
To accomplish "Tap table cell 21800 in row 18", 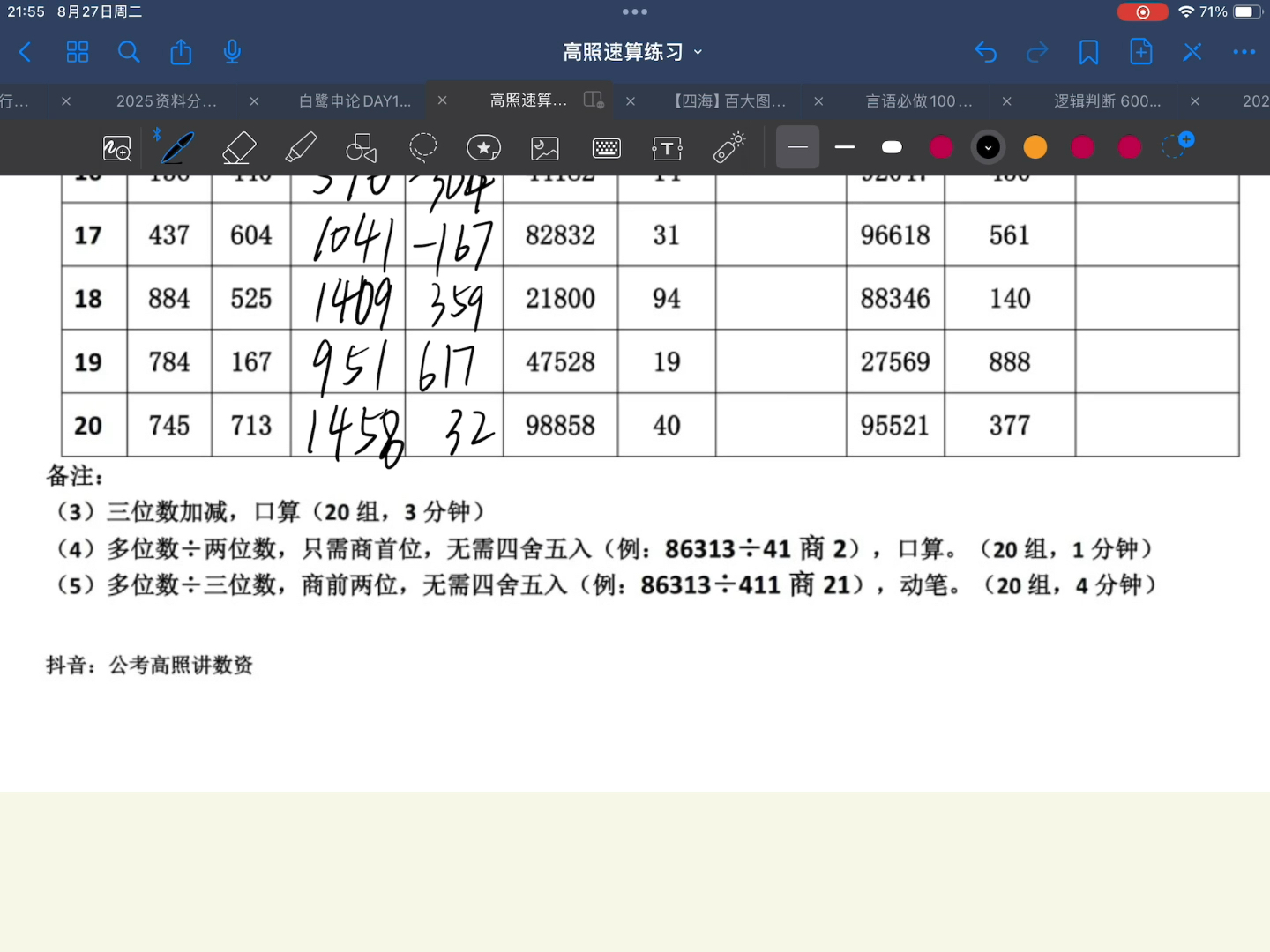I will pos(560,299).
